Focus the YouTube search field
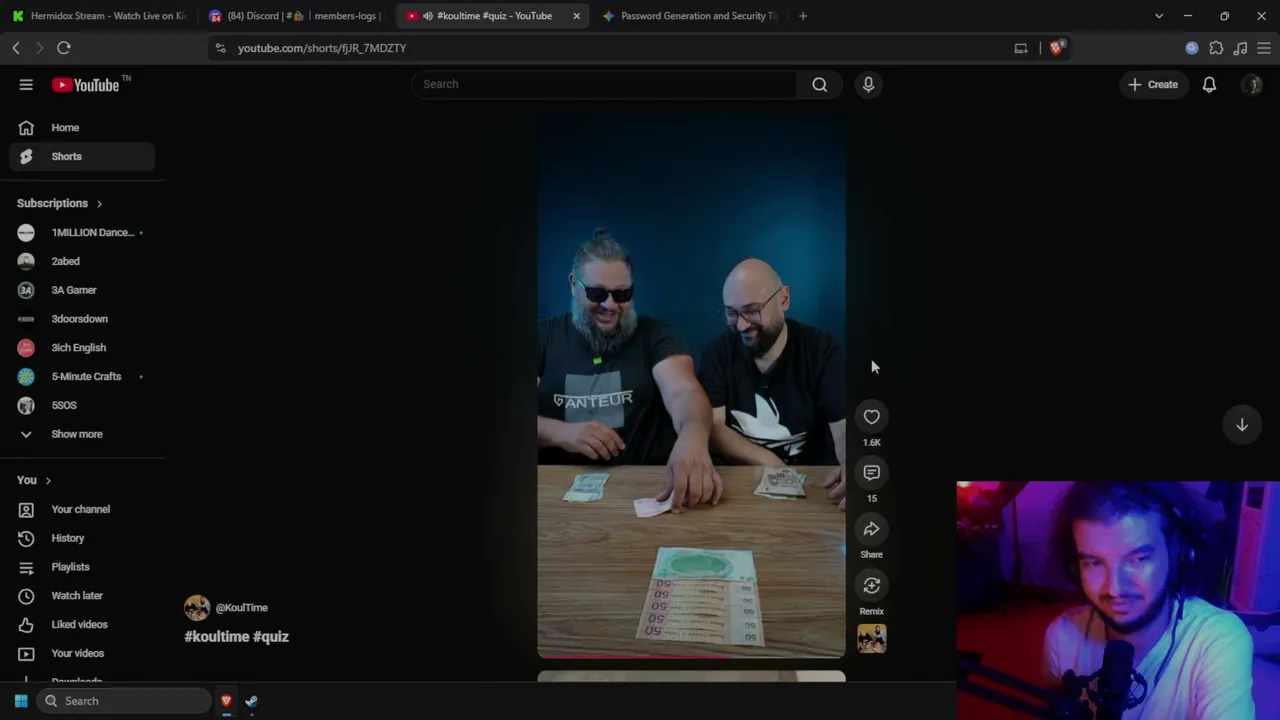 click(605, 84)
